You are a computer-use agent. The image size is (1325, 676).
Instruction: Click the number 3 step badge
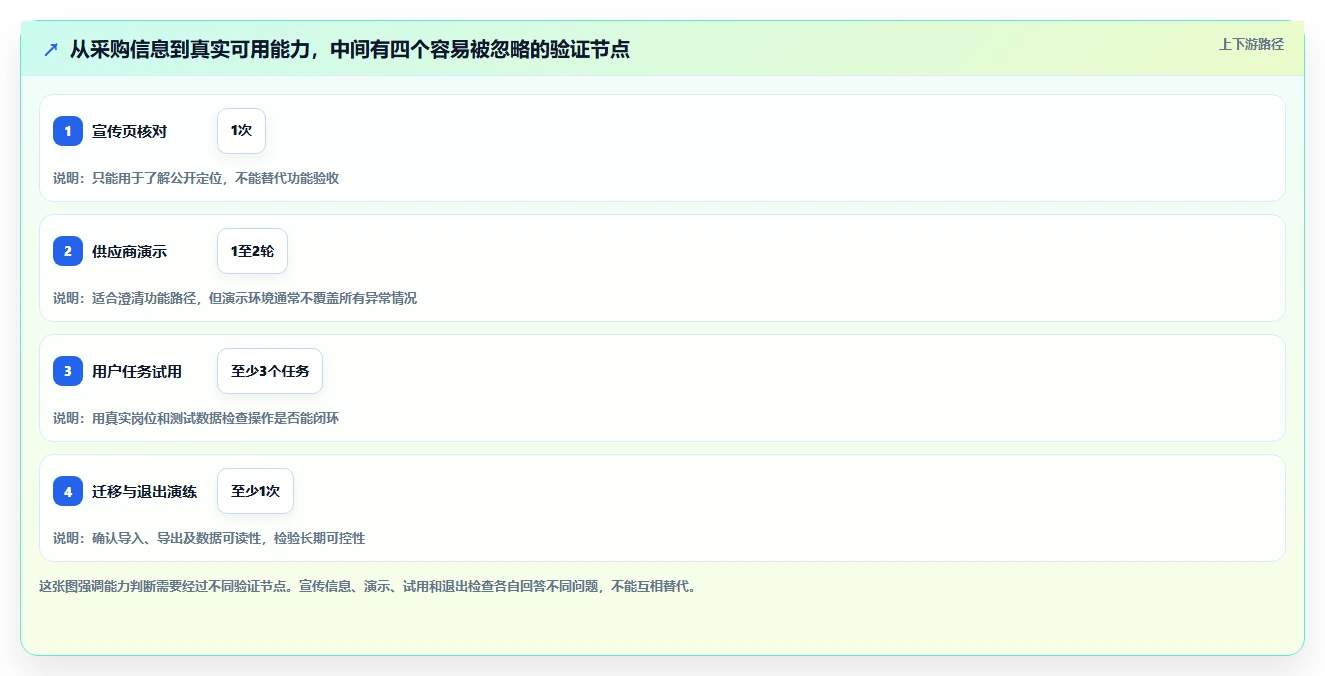(x=68, y=371)
